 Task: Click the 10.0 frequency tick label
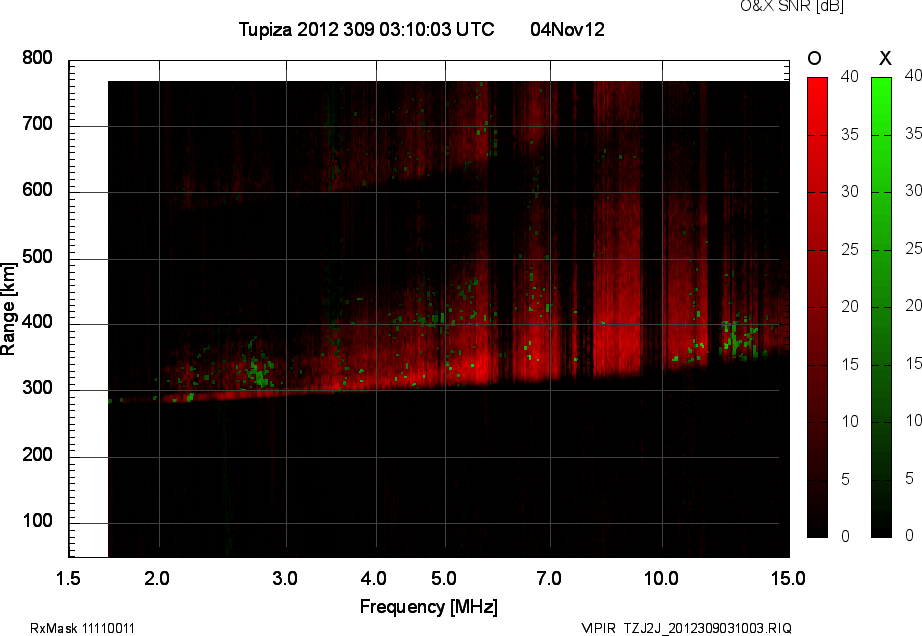[x=661, y=578]
